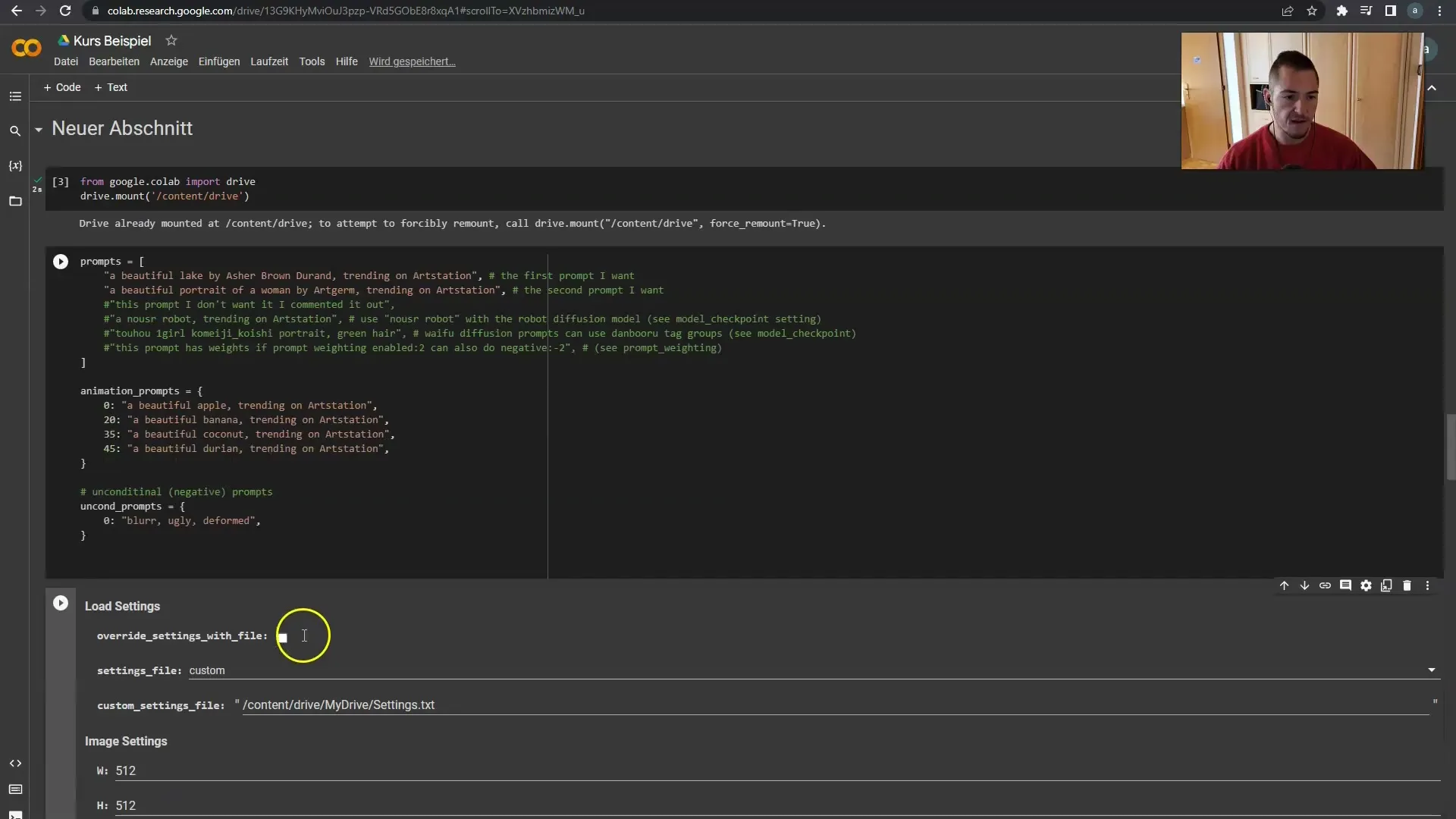This screenshot has height=819, width=1456.
Task: Delete the Load Settings cell
Action: (1407, 585)
